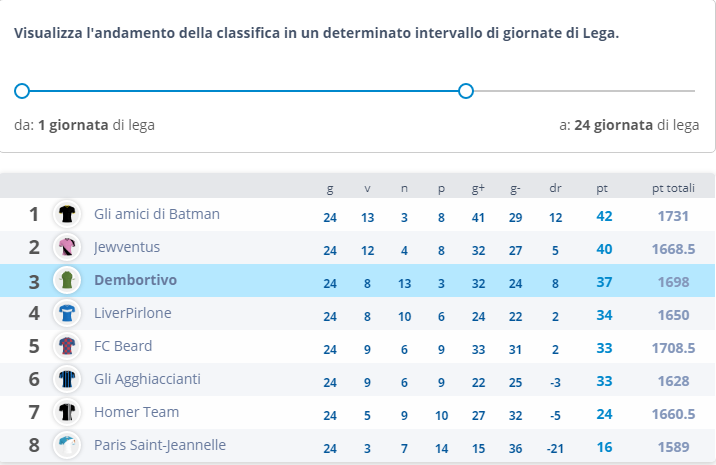Viewport: 716px width, 465px height.
Task: Click the 'dr' column header
Action: click(555, 188)
